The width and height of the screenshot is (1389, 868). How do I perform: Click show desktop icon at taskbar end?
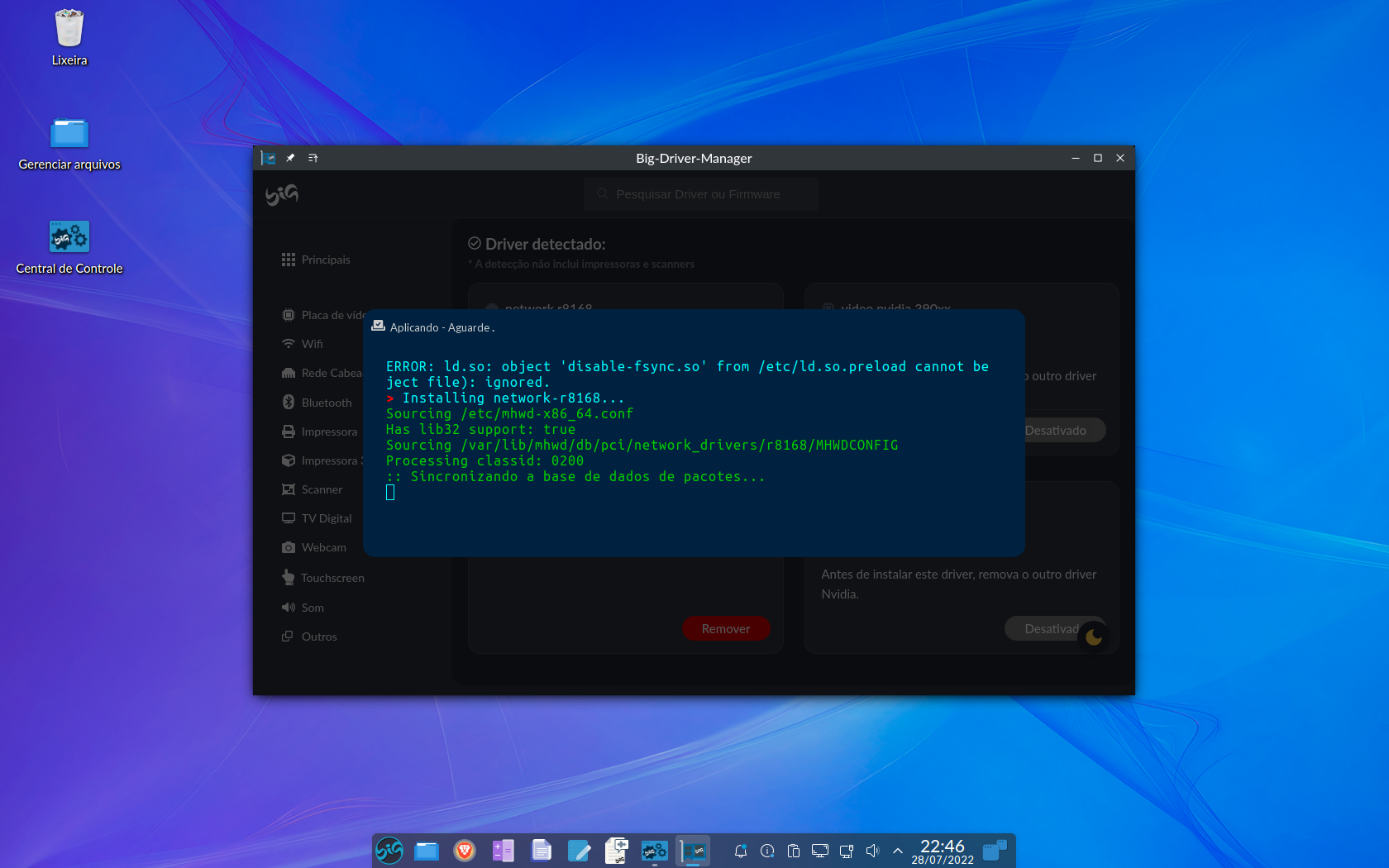pos(995,851)
